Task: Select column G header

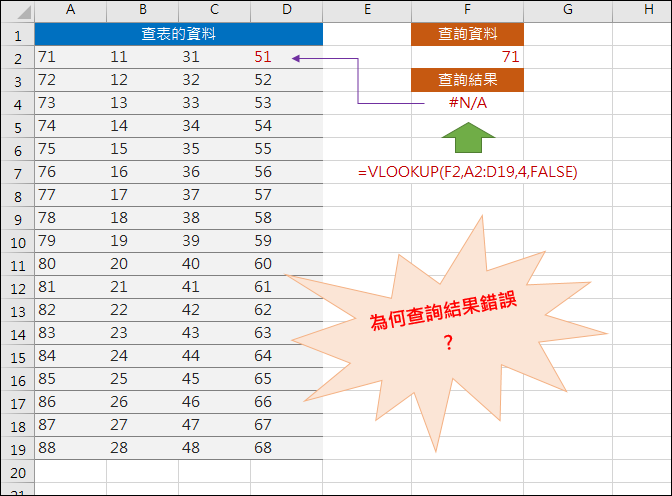Action: click(x=568, y=10)
